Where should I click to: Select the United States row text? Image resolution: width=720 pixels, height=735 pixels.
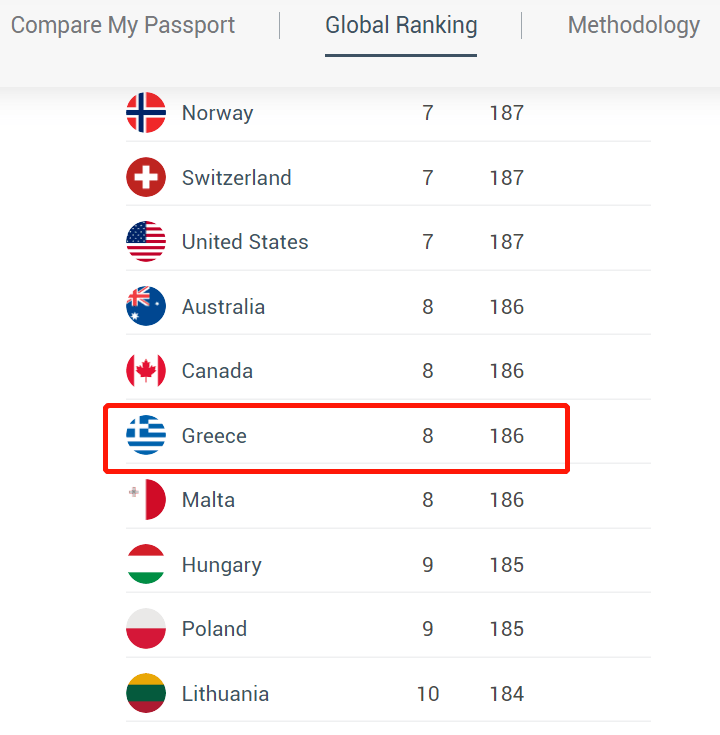pyautogui.click(x=245, y=242)
